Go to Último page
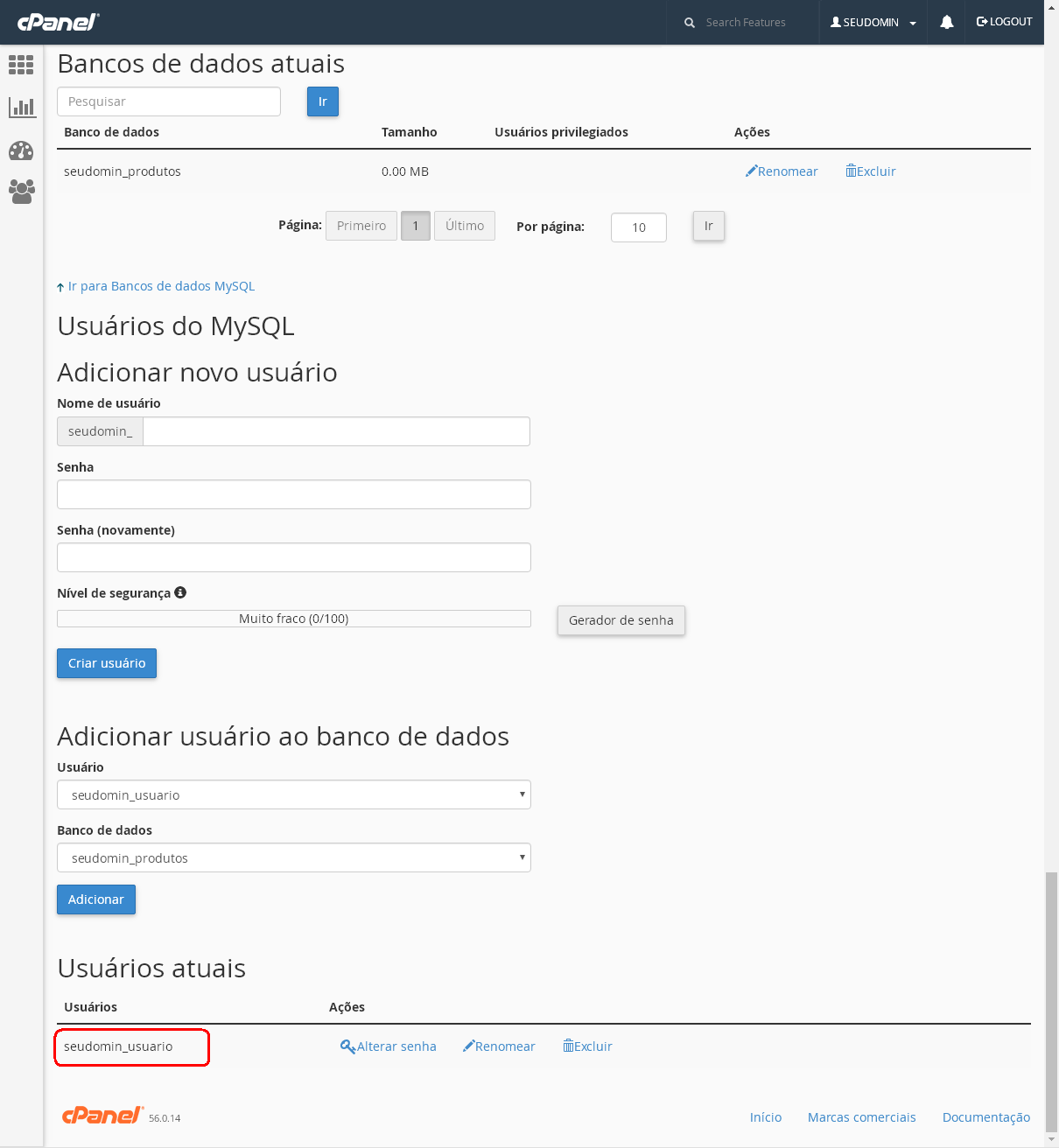The height and width of the screenshot is (1148, 1059). 465,226
